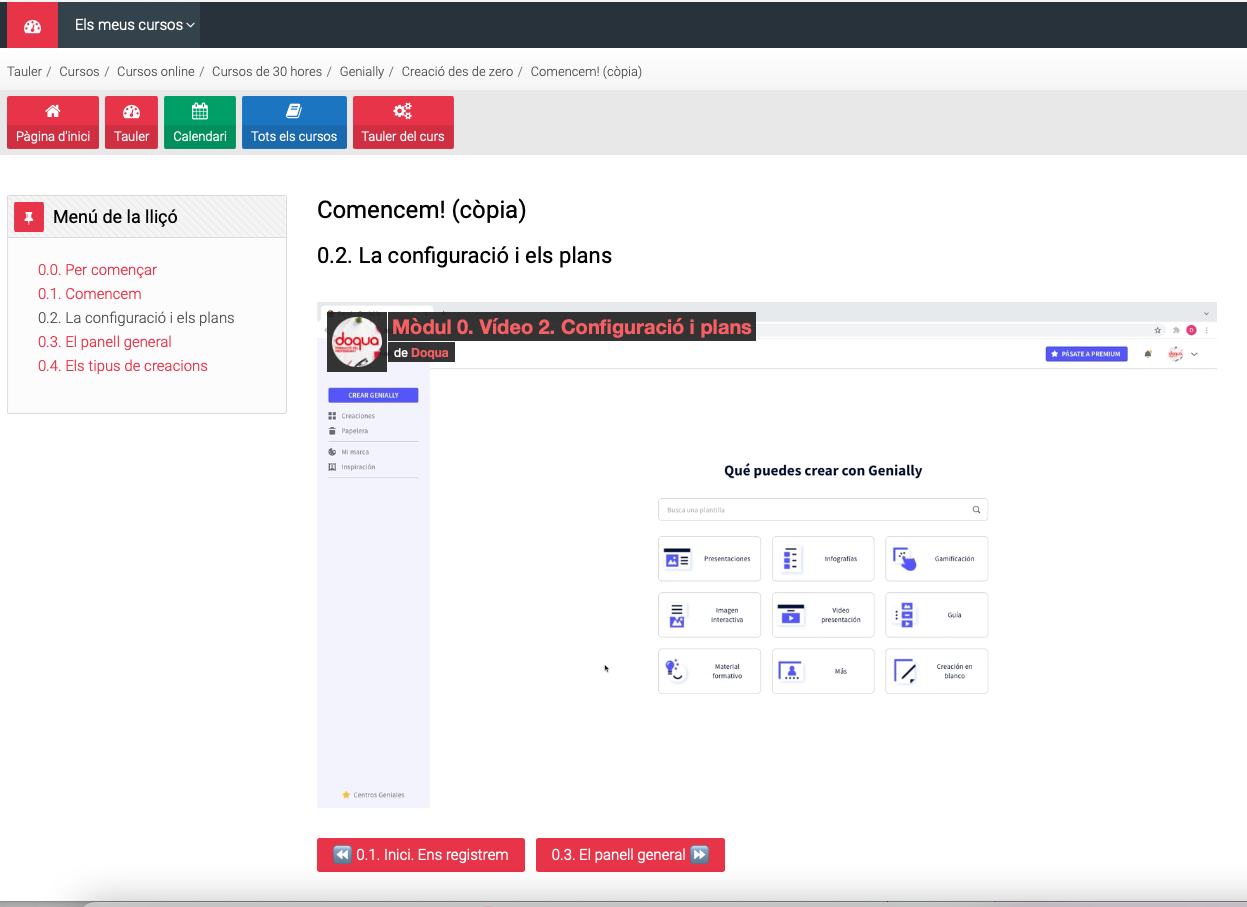Choose the Video presentación card
This screenshot has width=1247, height=907.
coord(823,615)
